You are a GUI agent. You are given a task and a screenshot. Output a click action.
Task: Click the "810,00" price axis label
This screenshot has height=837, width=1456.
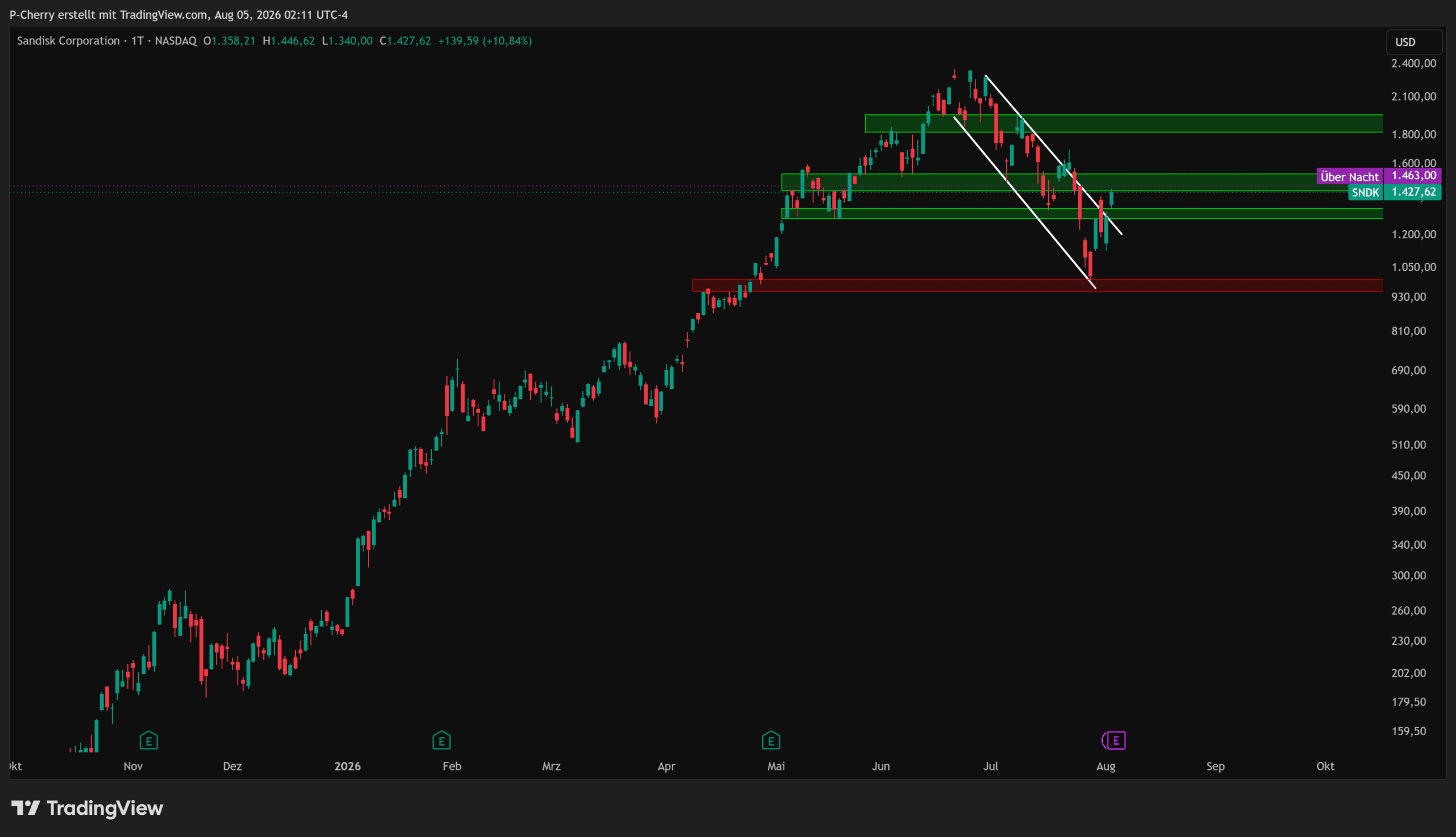pos(1408,330)
